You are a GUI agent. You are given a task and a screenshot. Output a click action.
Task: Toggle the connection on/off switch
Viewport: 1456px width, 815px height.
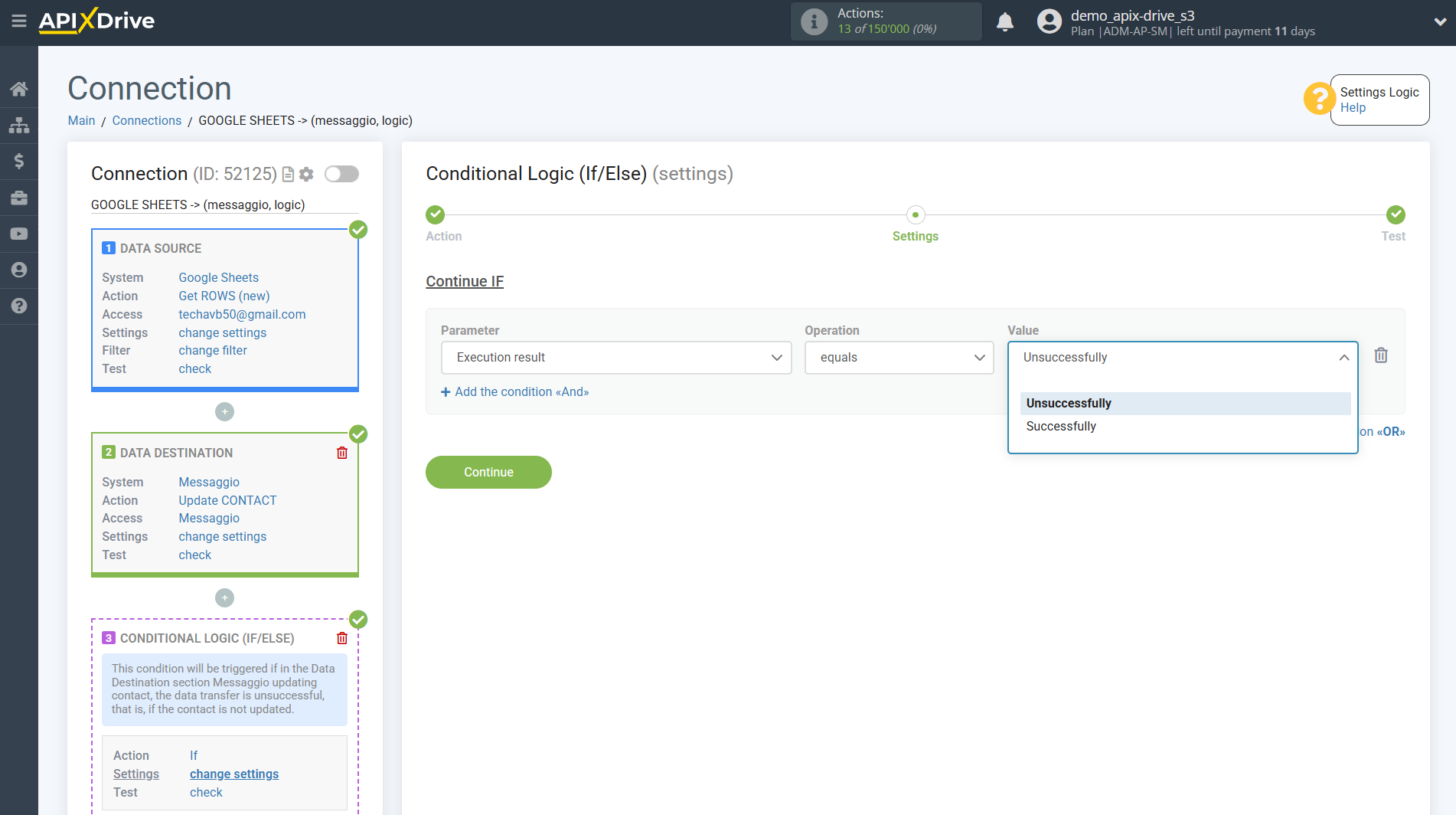point(341,174)
